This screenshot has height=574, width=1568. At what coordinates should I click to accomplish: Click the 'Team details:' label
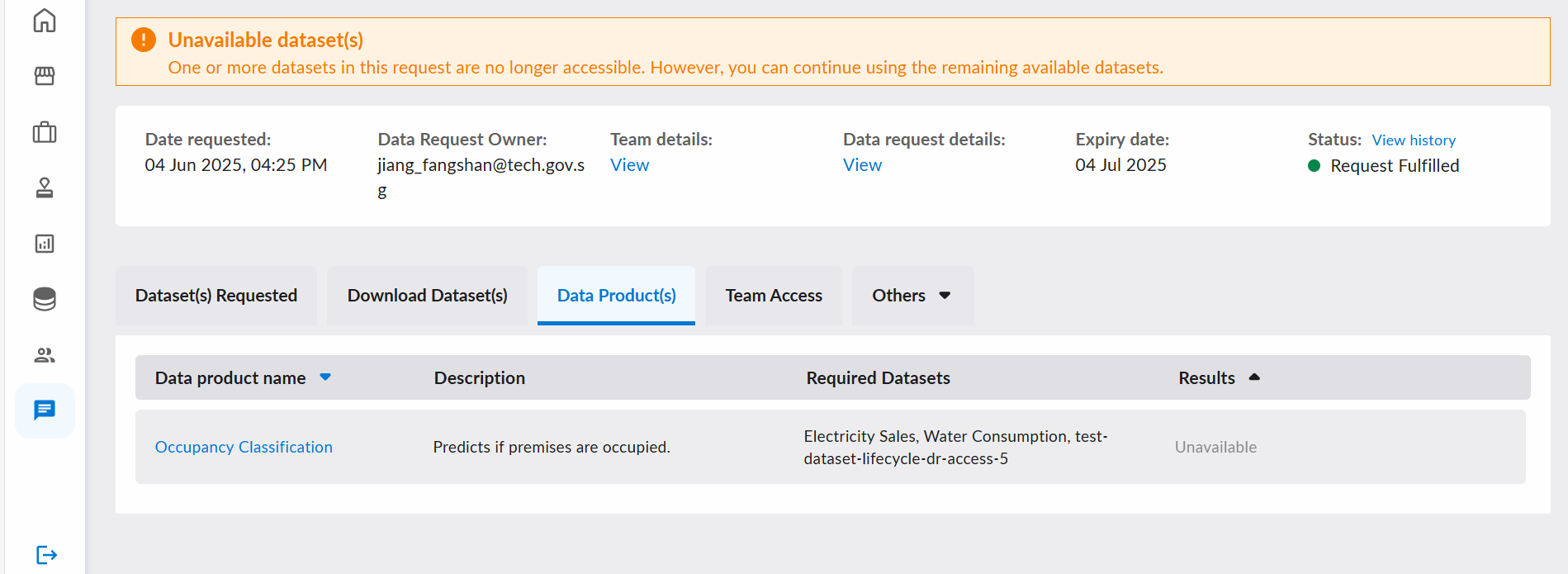(x=661, y=140)
